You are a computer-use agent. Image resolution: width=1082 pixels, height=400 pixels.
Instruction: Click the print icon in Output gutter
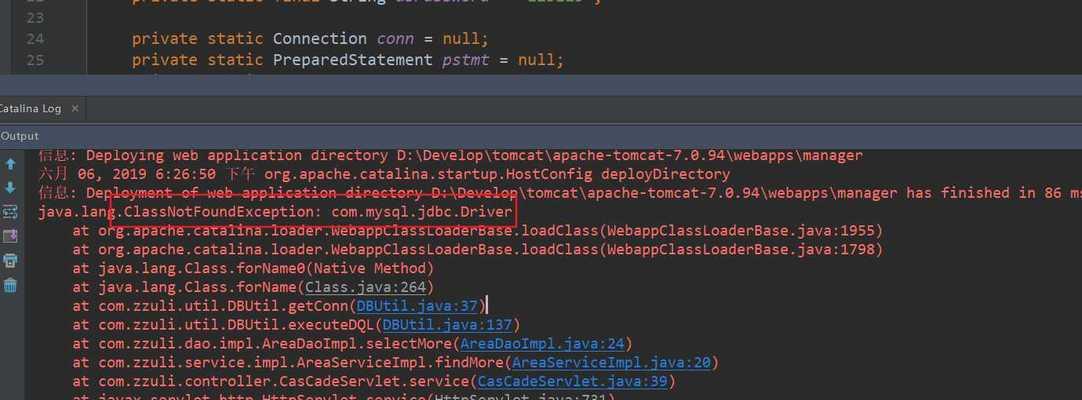pos(10,261)
